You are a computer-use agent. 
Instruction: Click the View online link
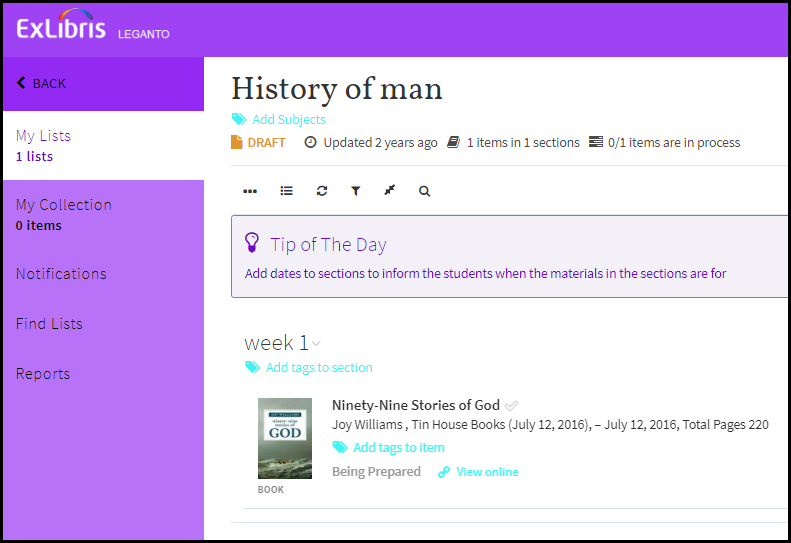click(x=487, y=472)
